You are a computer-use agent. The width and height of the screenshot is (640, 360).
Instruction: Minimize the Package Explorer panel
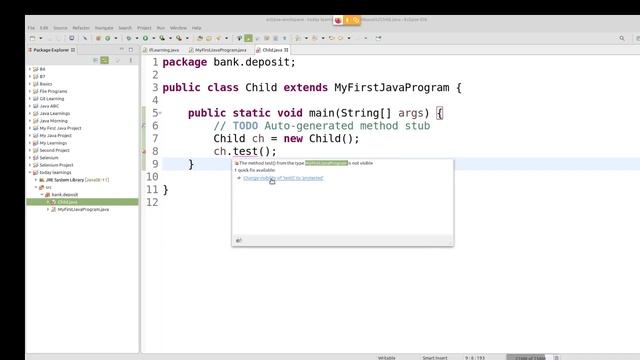122,49
